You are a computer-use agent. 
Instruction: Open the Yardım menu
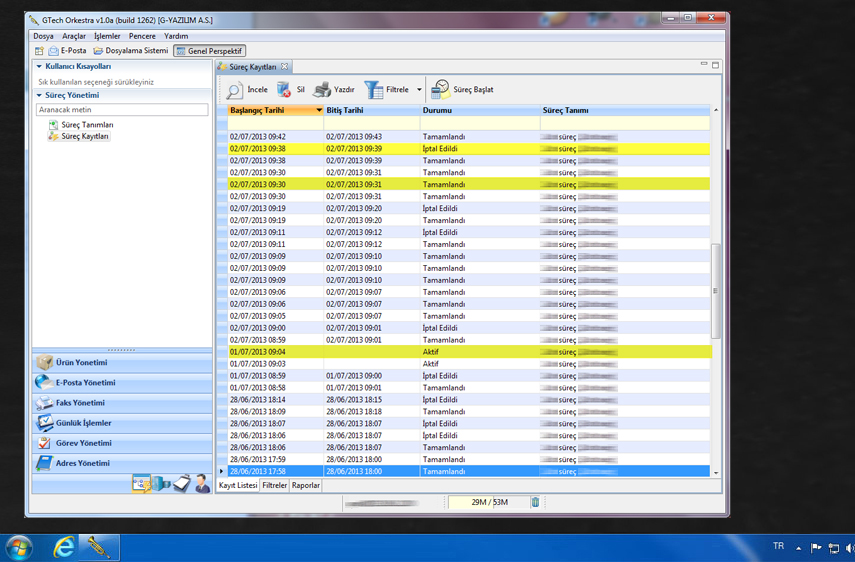tap(176, 36)
